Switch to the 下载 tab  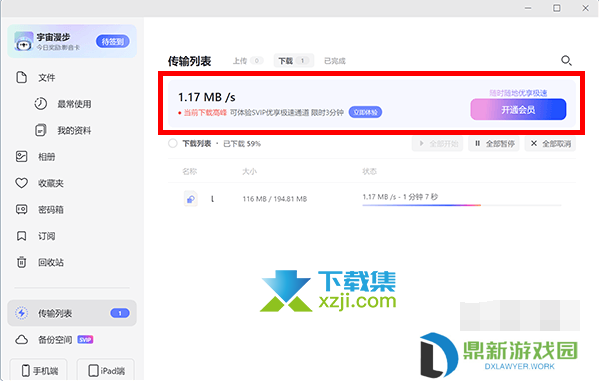click(293, 61)
